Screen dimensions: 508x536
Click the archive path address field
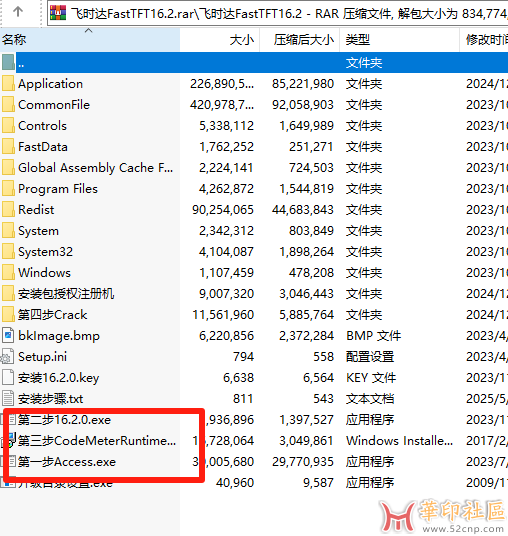278,13
